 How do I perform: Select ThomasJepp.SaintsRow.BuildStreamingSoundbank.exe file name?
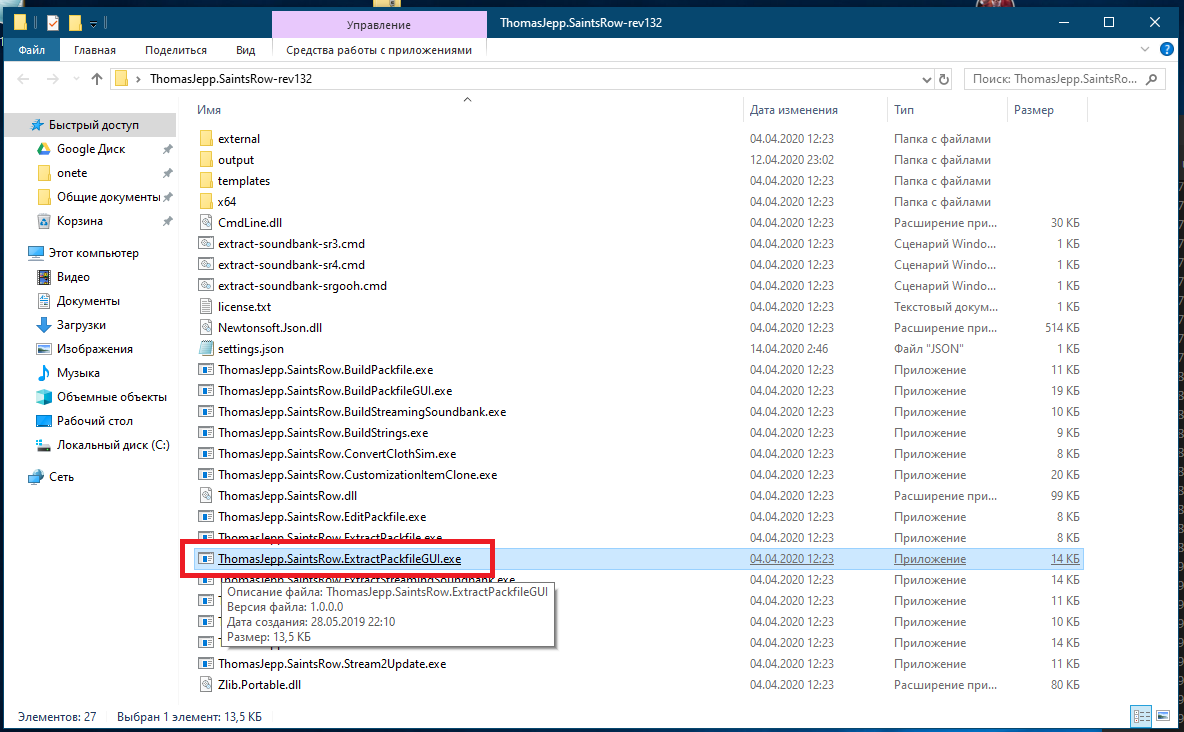click(362, 412)
